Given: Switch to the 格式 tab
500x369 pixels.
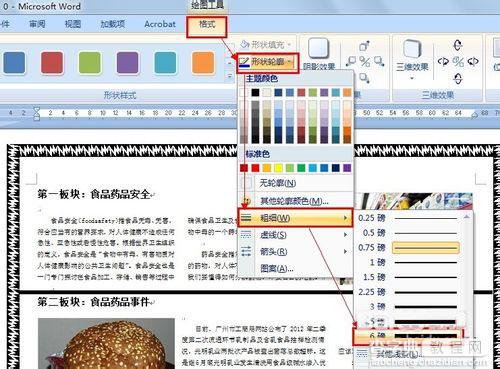Looking at the screenshot, I should (x=207, y=24).
